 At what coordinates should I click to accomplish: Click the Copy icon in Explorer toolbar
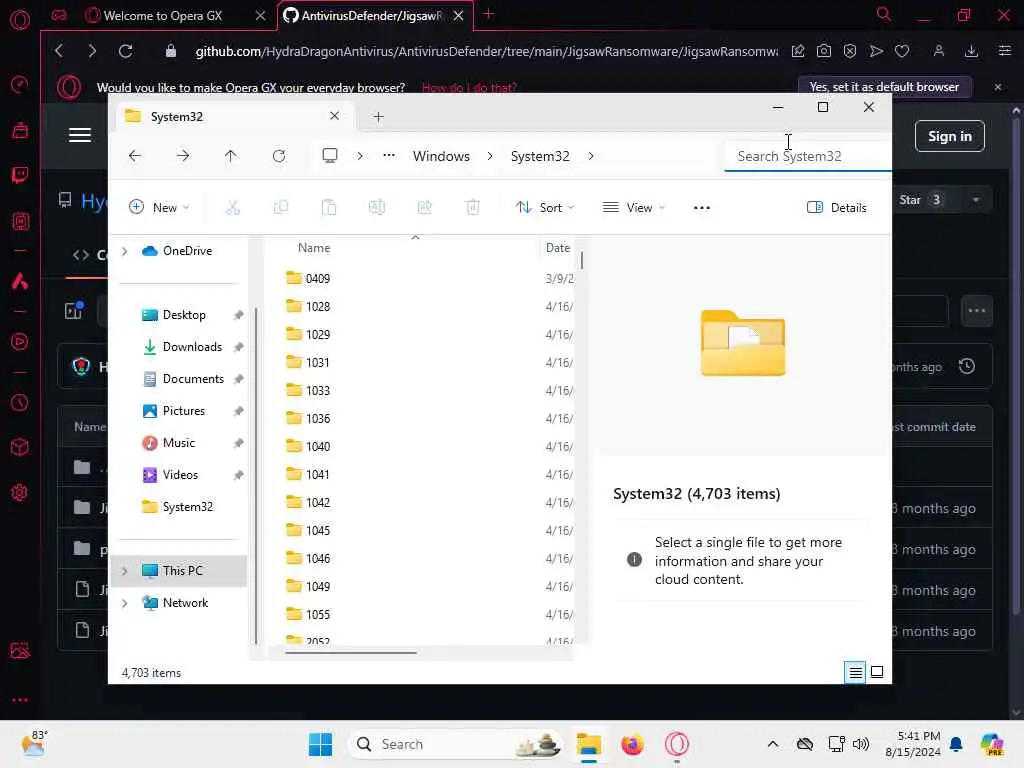281,208
